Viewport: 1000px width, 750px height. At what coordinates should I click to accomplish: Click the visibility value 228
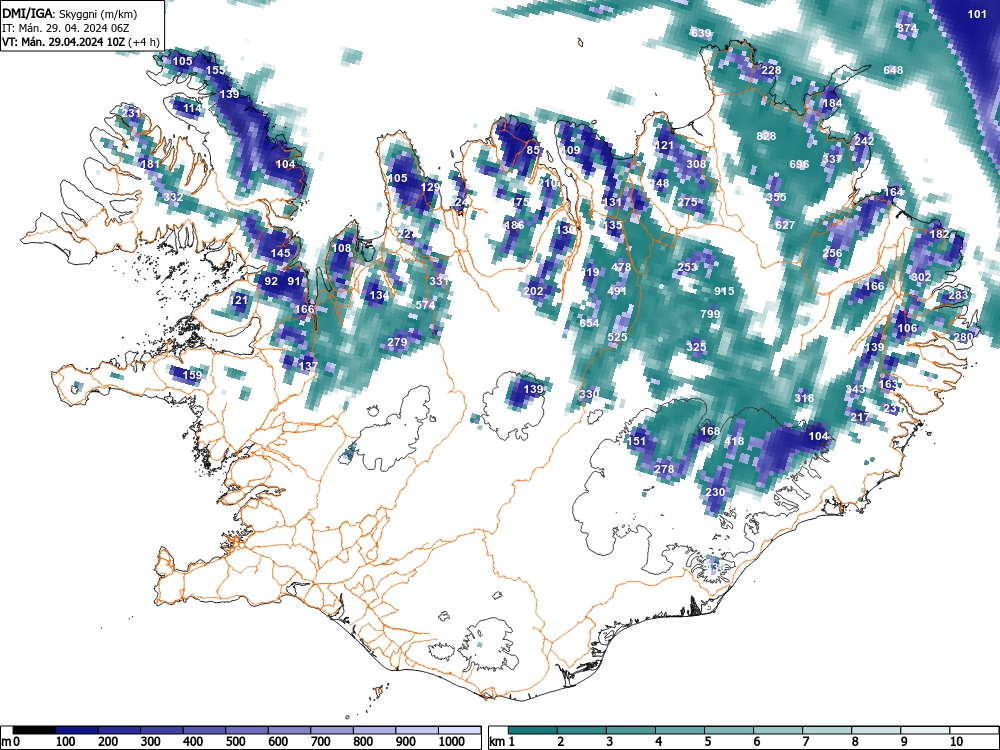pyautogui.click(x=771, y=70)
